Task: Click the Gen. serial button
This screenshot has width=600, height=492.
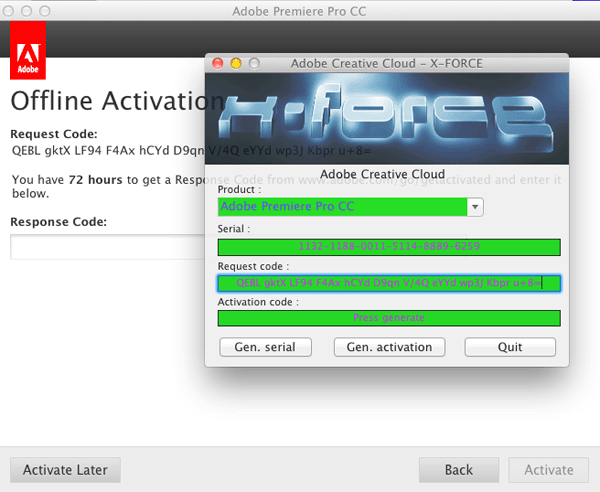Action: [265, 347]
